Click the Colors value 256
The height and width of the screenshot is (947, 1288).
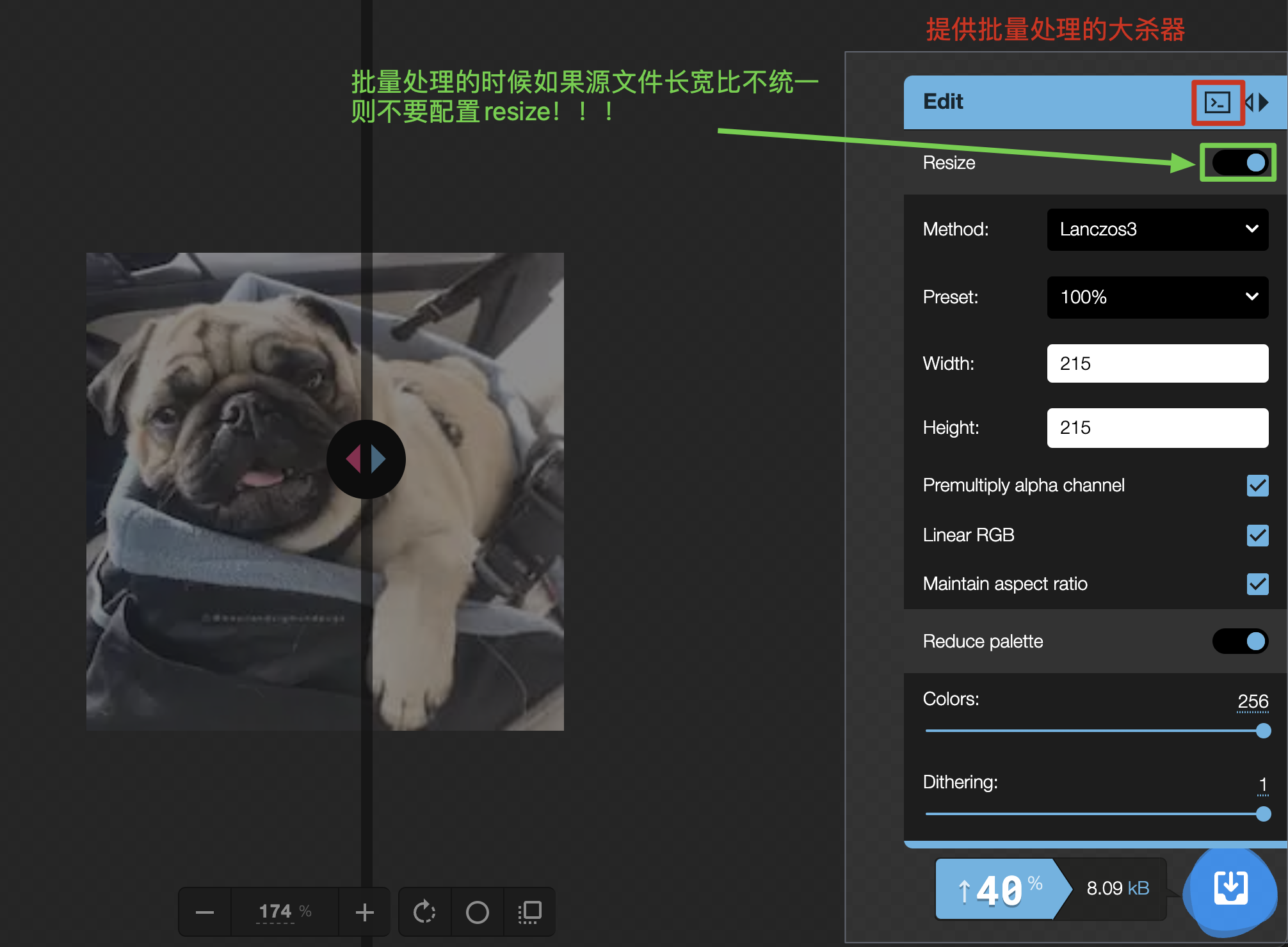[x=1253, y=701]
